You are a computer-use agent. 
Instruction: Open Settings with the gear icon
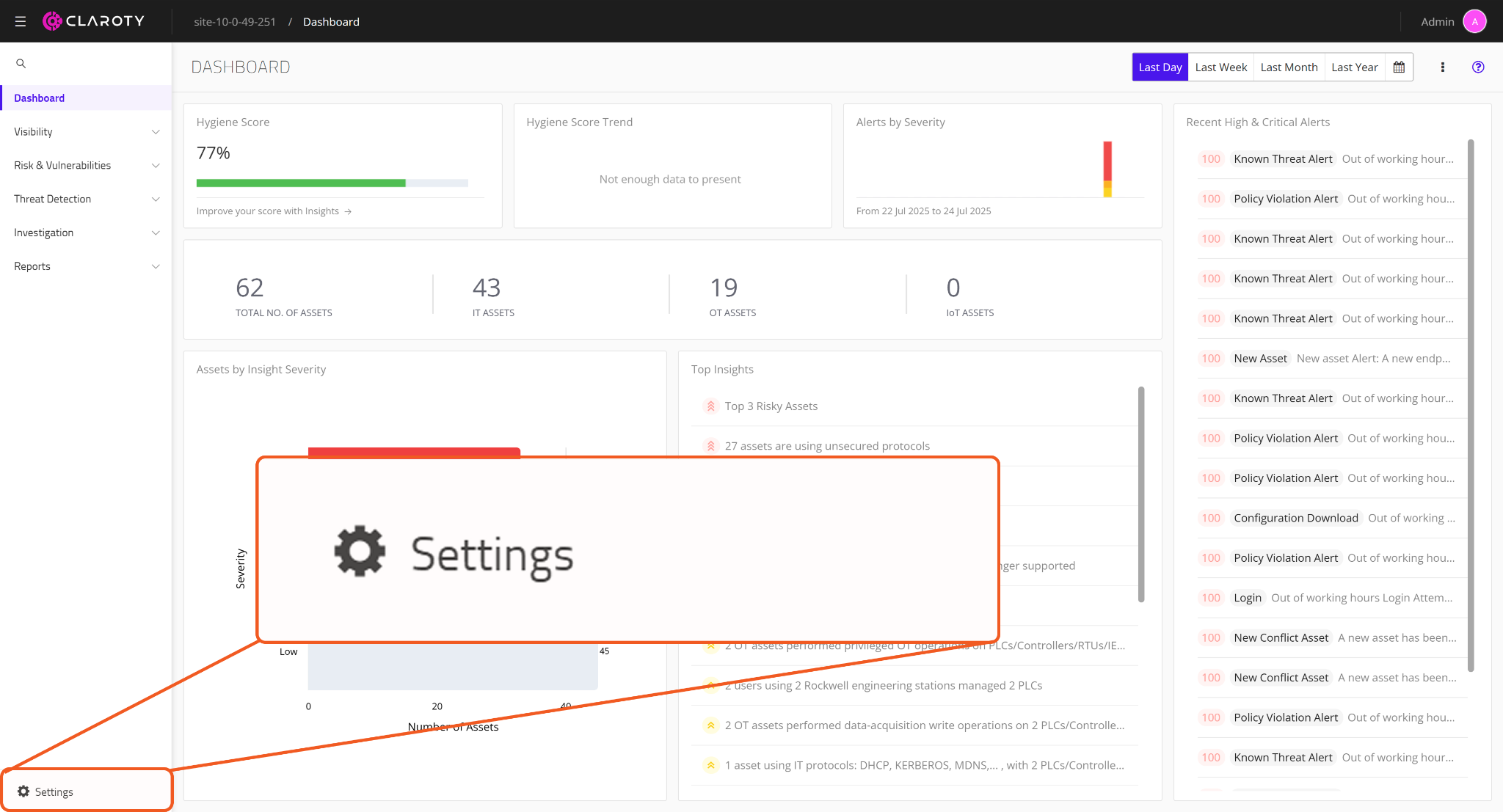[x=23, y=791]
